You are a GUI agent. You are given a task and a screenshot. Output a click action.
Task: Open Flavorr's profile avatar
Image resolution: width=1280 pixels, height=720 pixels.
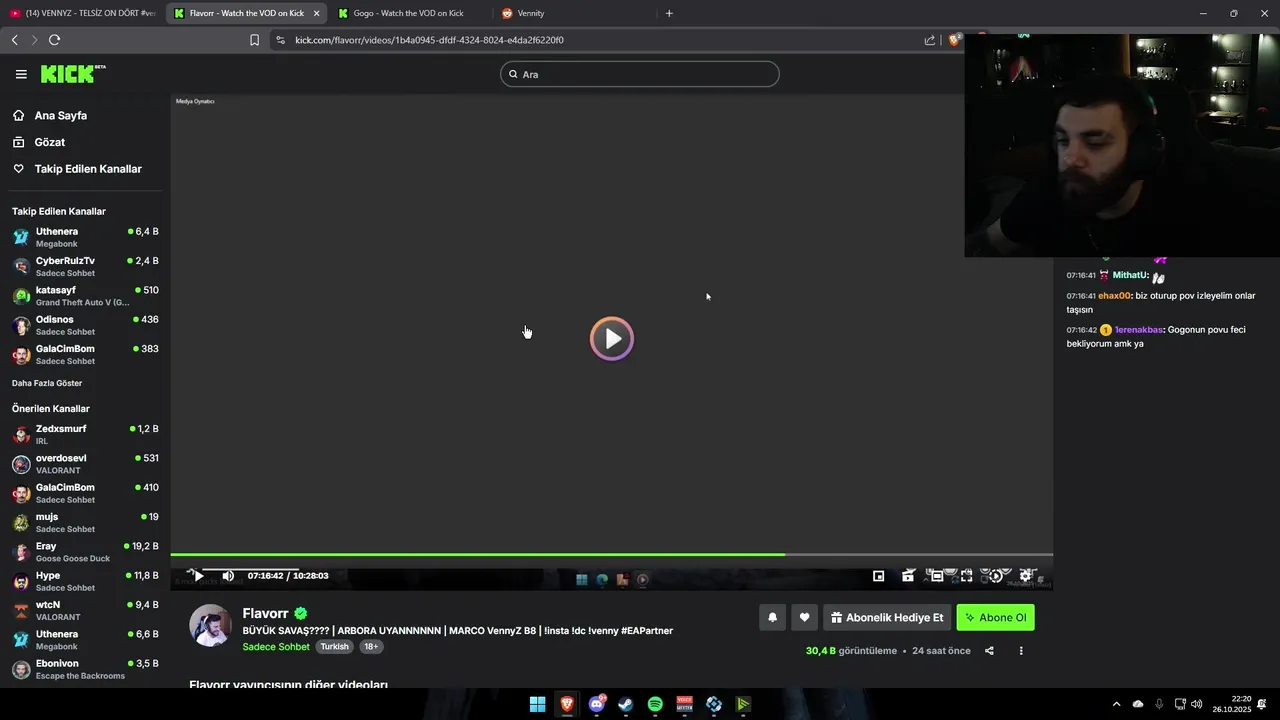click(211, 626)
